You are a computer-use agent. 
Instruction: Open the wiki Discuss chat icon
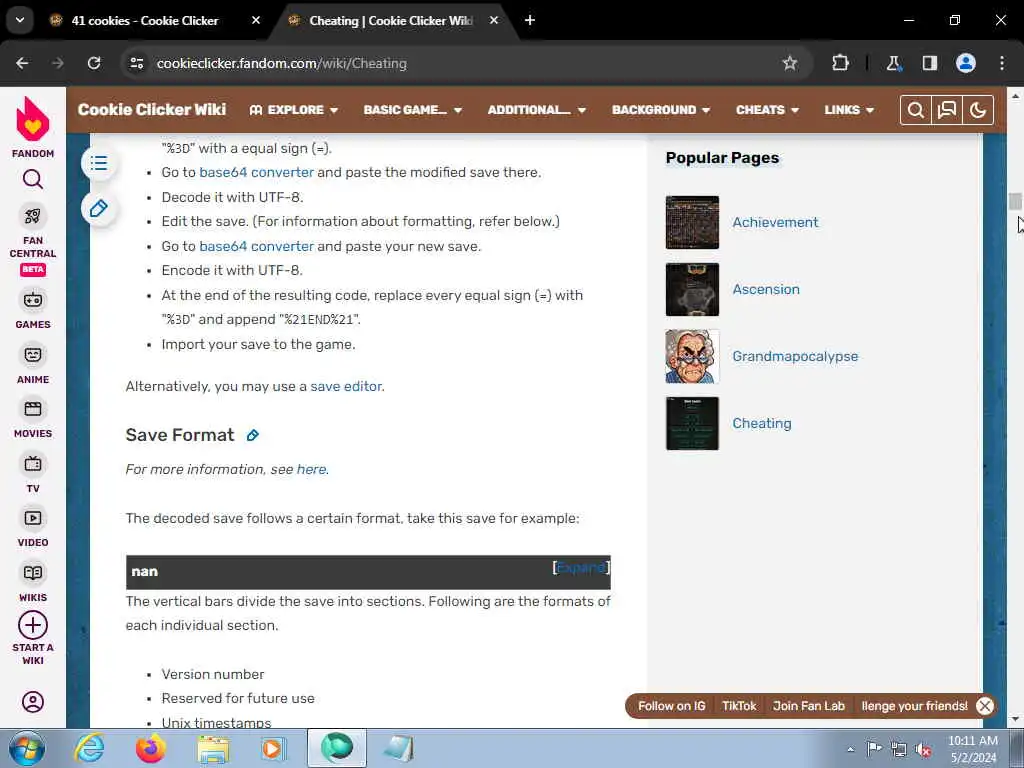click(x=947, y=110)
